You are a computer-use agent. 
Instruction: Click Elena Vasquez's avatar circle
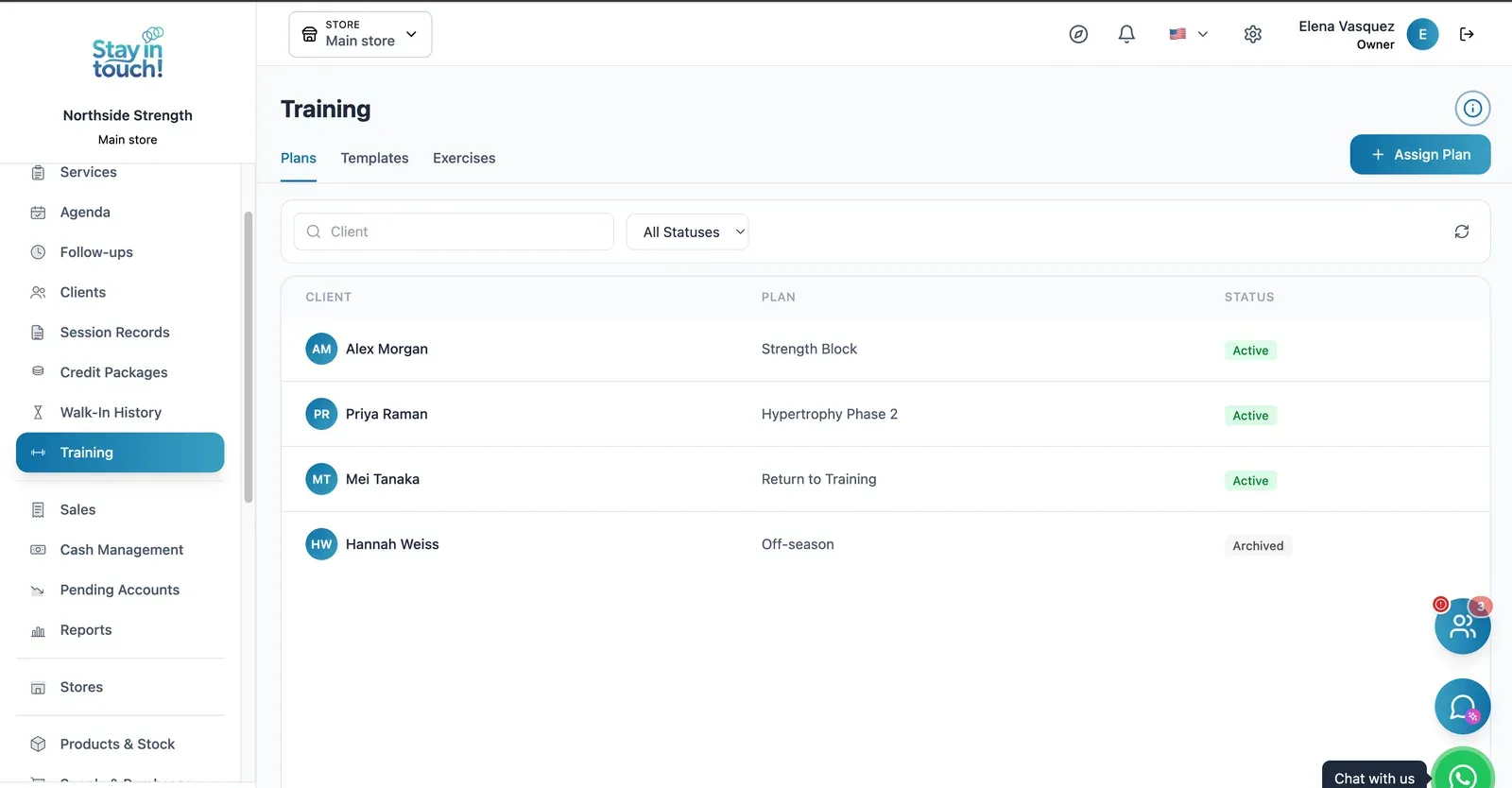[x=1422, y=34]
